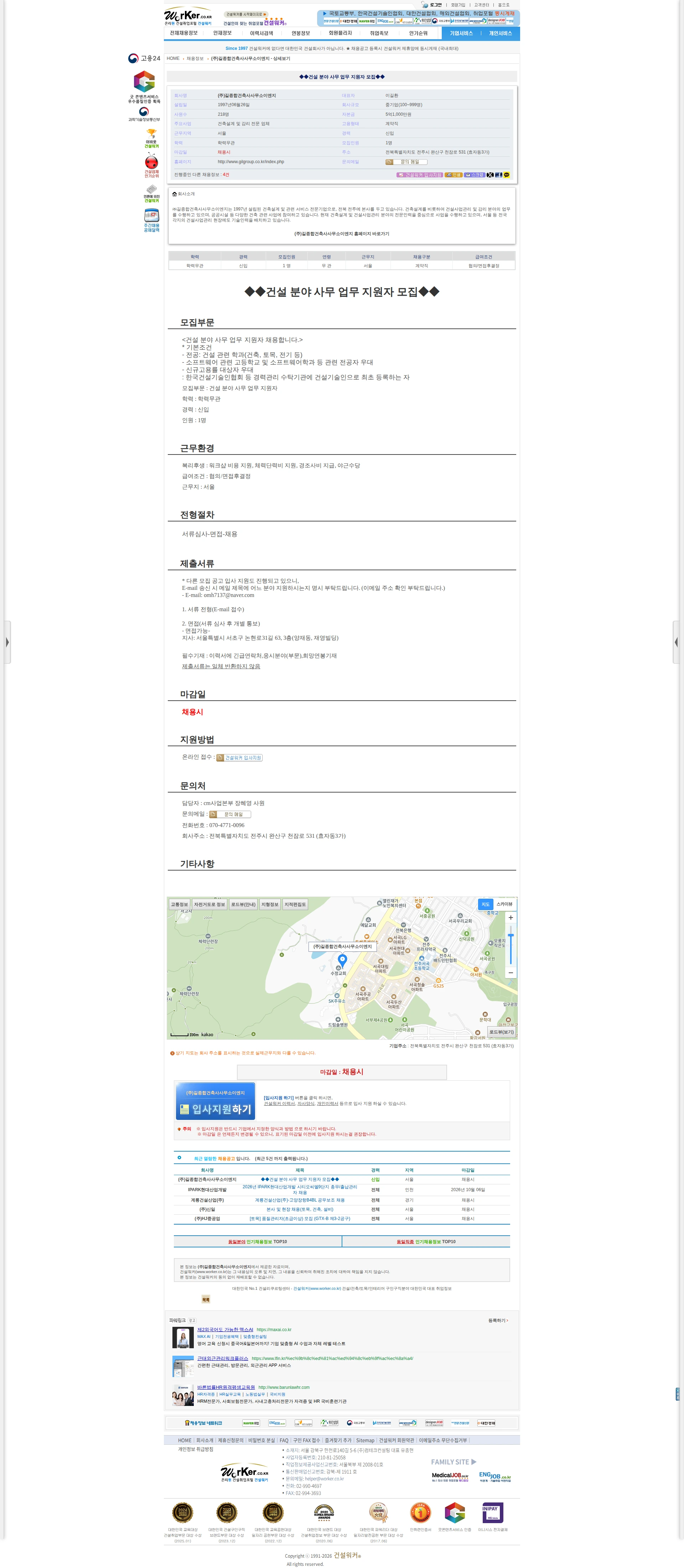Open the 어바웃 건설워커 trophy icon

(x=151, y=139)
